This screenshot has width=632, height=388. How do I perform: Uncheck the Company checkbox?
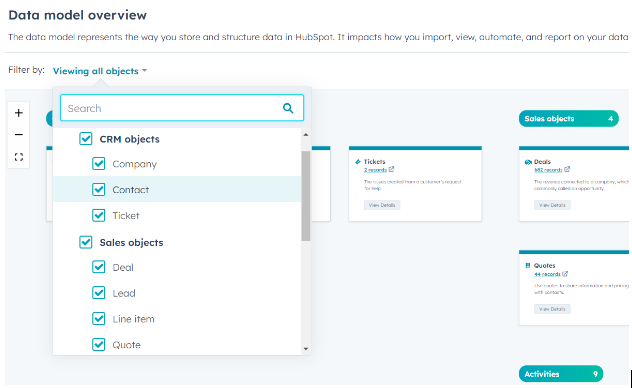pos(98,164)
